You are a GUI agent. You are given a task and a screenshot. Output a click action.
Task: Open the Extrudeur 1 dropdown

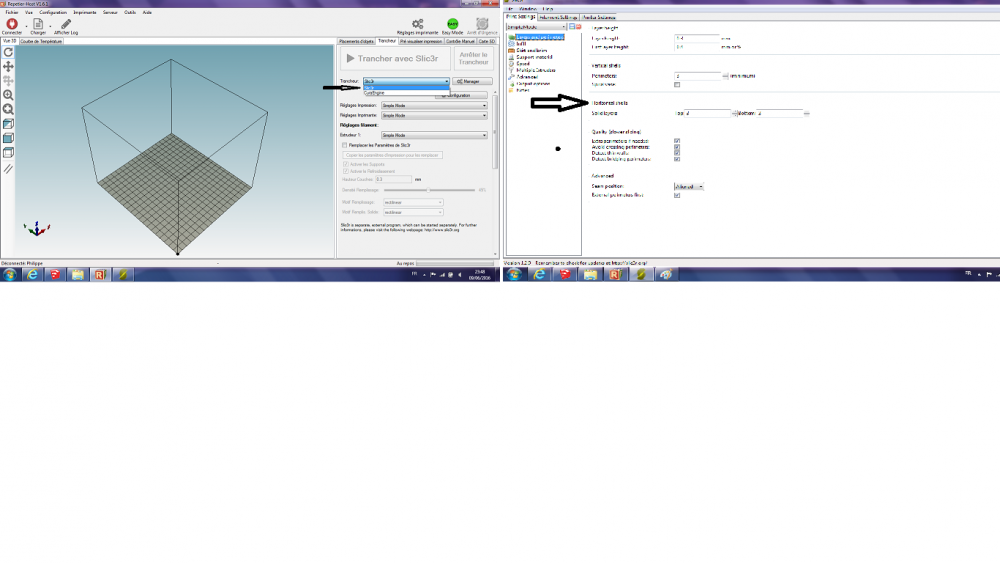tap(434, 135)
